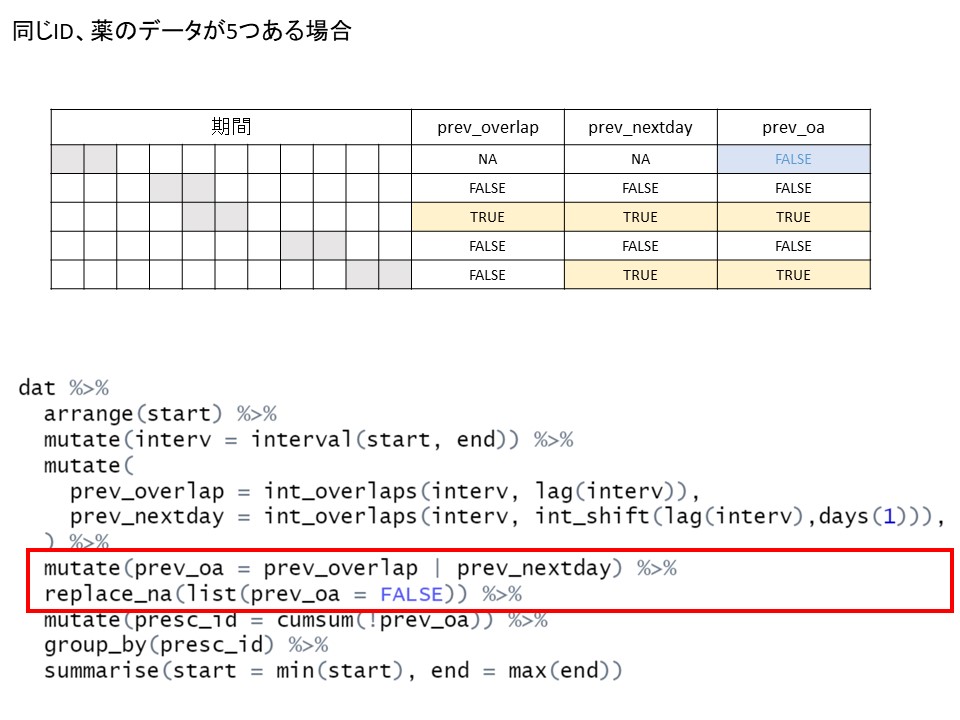Select the 期間 table header cell
Image resolution: width=960 pixels, height=720 pixels.
pos(231,127)
